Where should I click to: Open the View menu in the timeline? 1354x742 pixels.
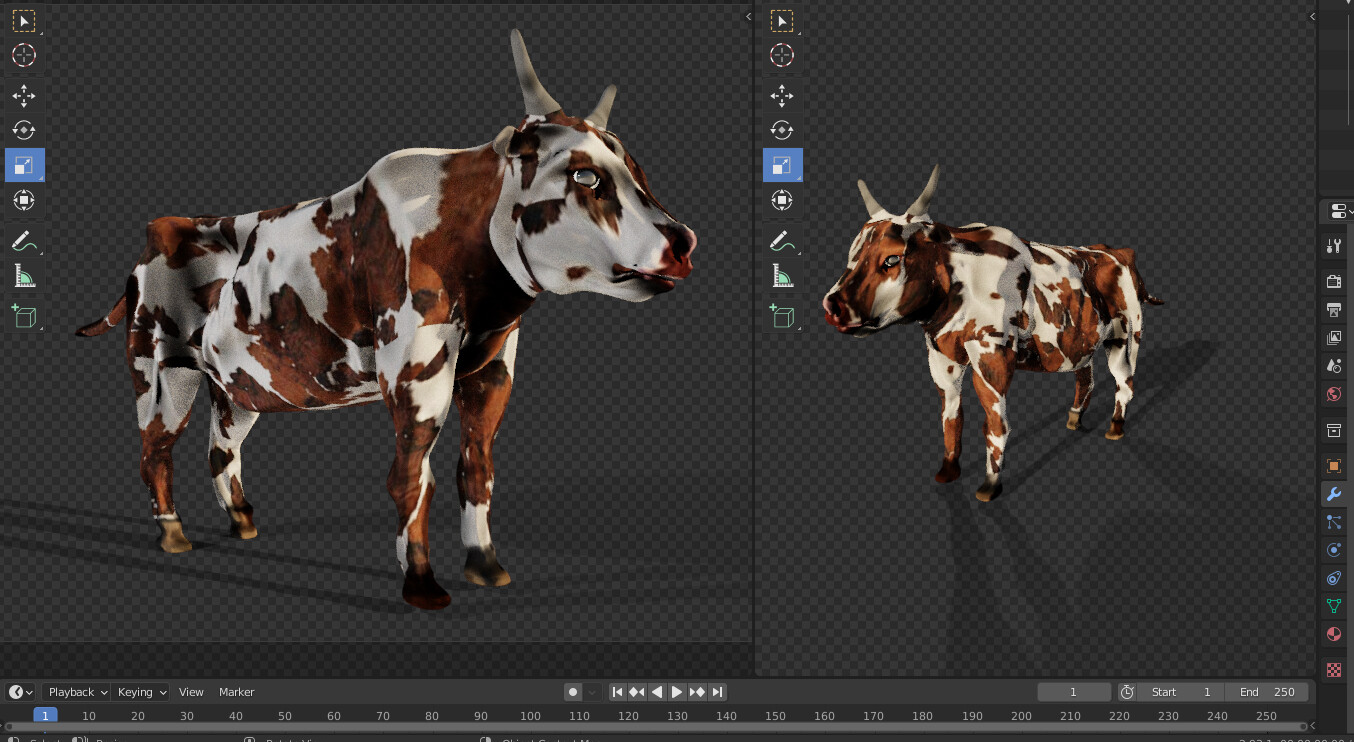coord(191,691)
